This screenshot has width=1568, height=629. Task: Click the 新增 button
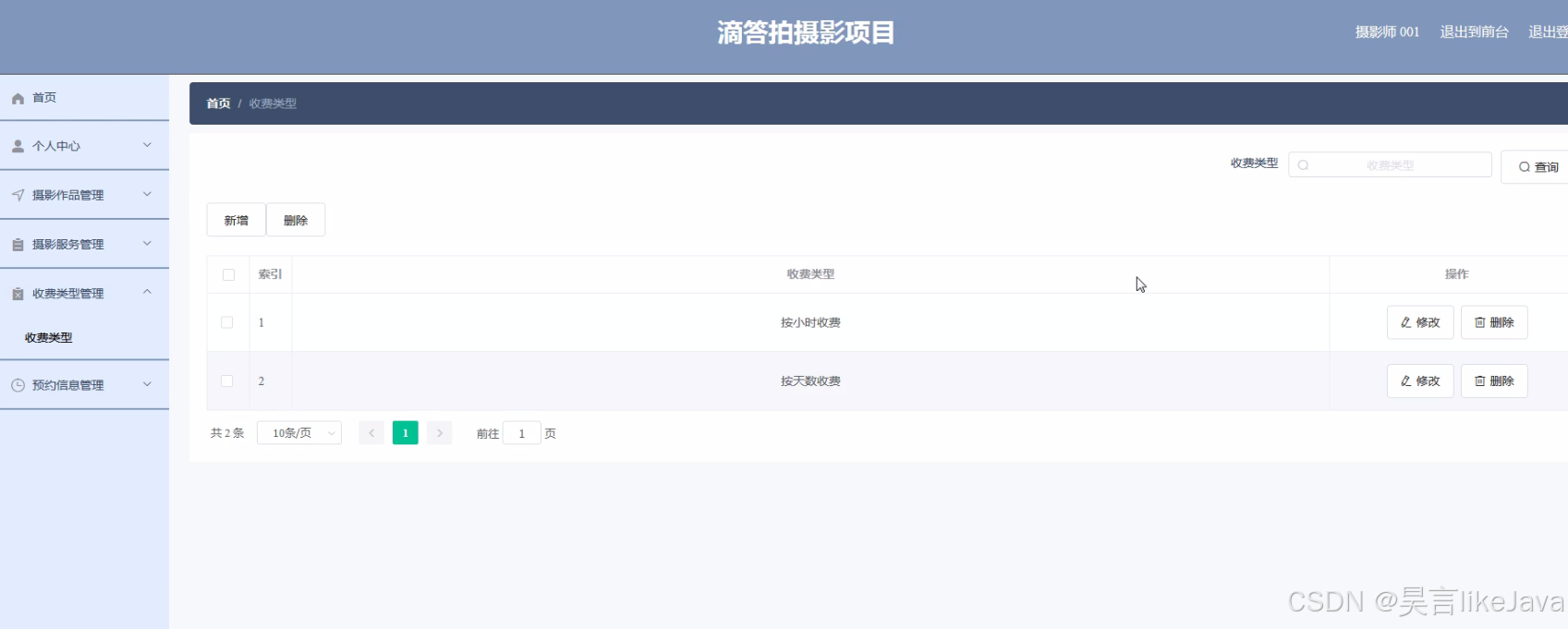point(237,220)
